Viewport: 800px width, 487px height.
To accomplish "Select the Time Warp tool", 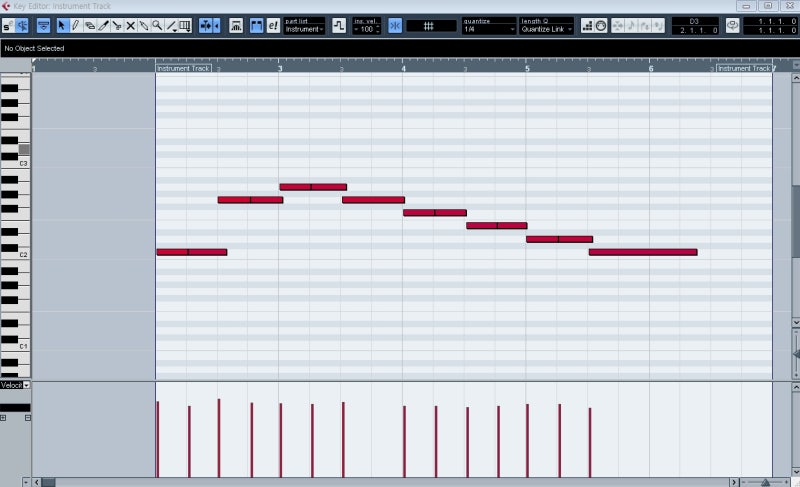I will tap(185, 25).
